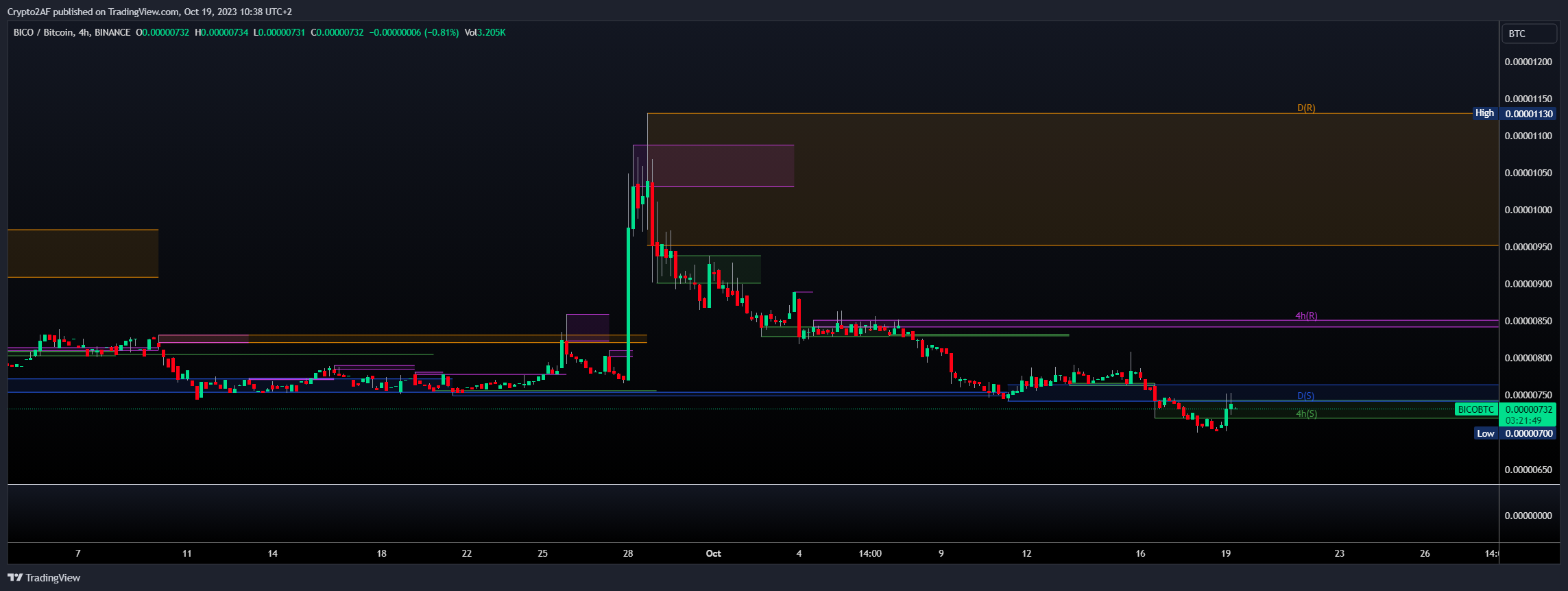Select the Low 0.00000700 price label

[x=1515, y=433]
